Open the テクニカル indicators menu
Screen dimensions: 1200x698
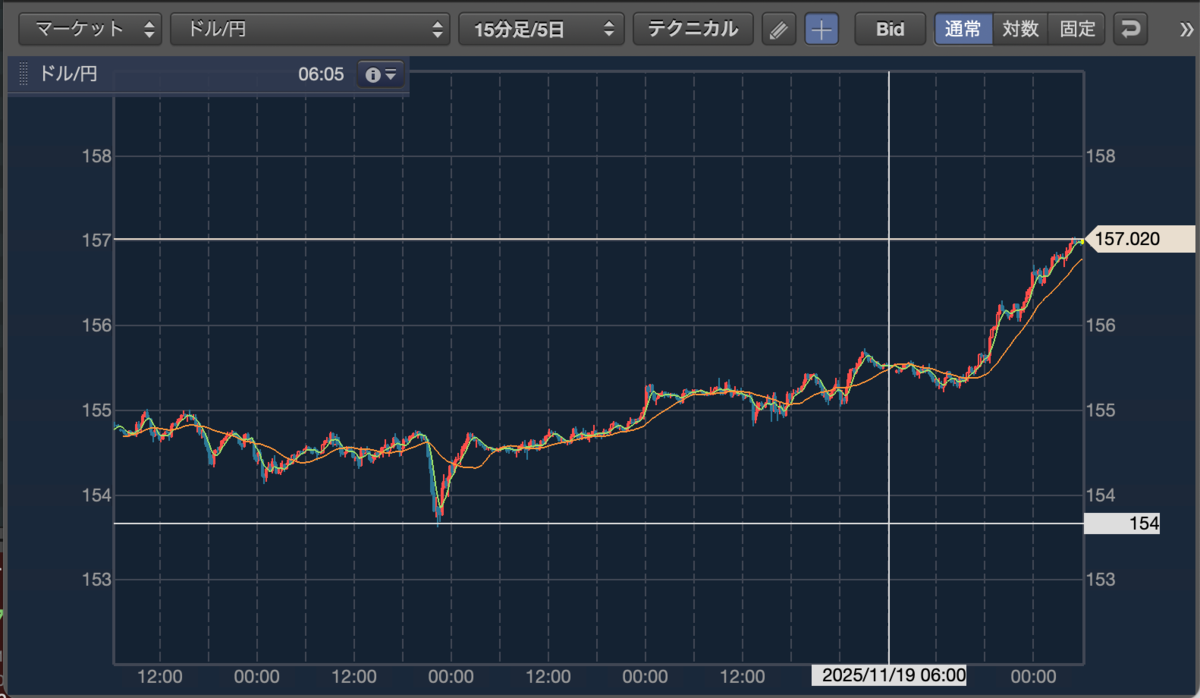point(693,29)
